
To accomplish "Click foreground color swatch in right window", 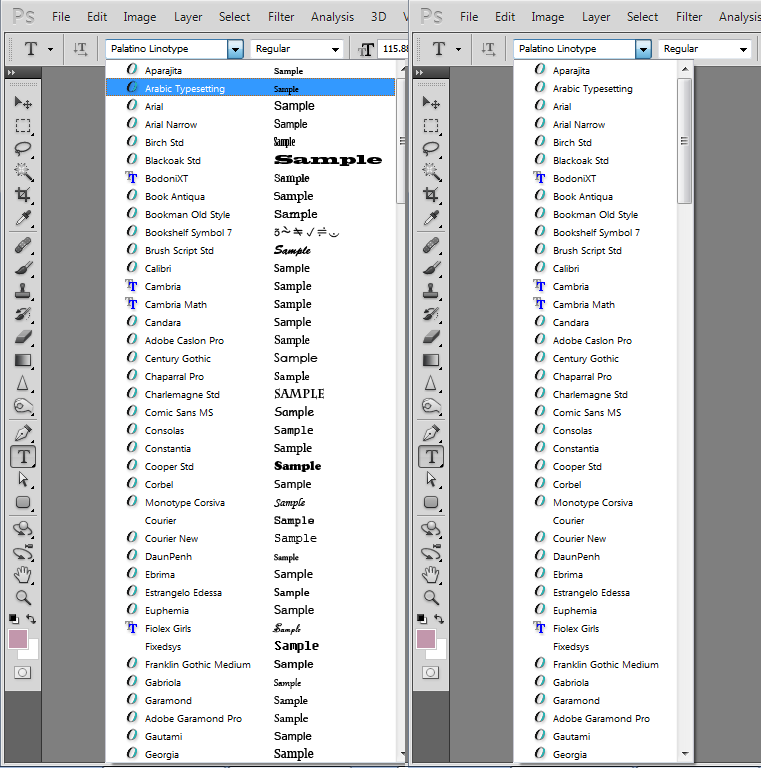I will [x=426, y=639].
